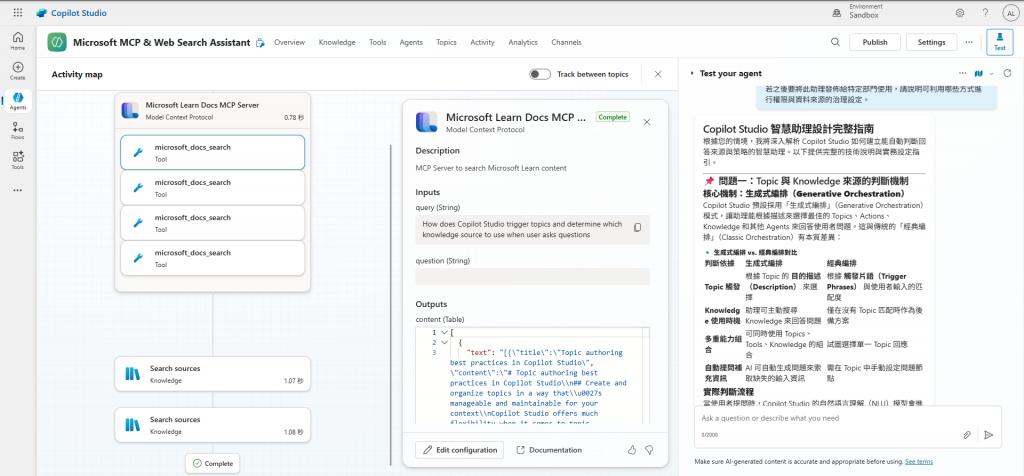The width and height of the screenshot is (1024, 476).
Task: Click the Publish button
Action: click(874, 42)
